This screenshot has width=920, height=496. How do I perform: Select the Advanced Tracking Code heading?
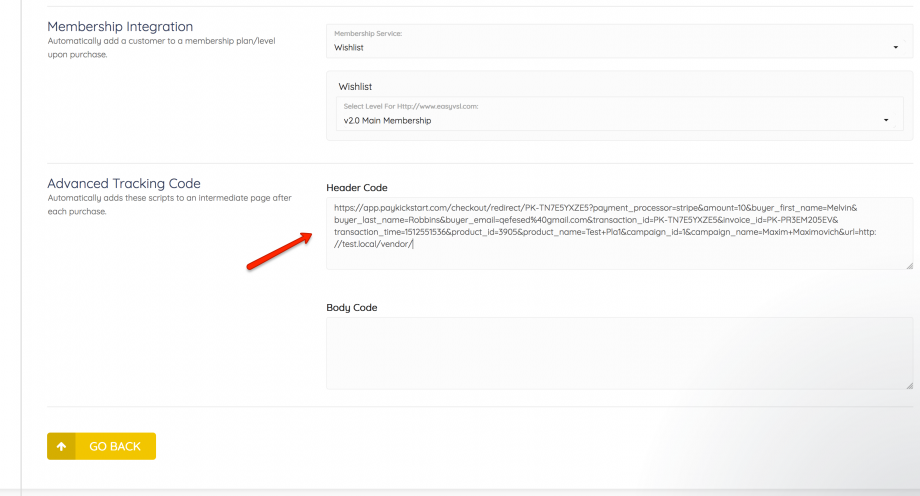124,183
